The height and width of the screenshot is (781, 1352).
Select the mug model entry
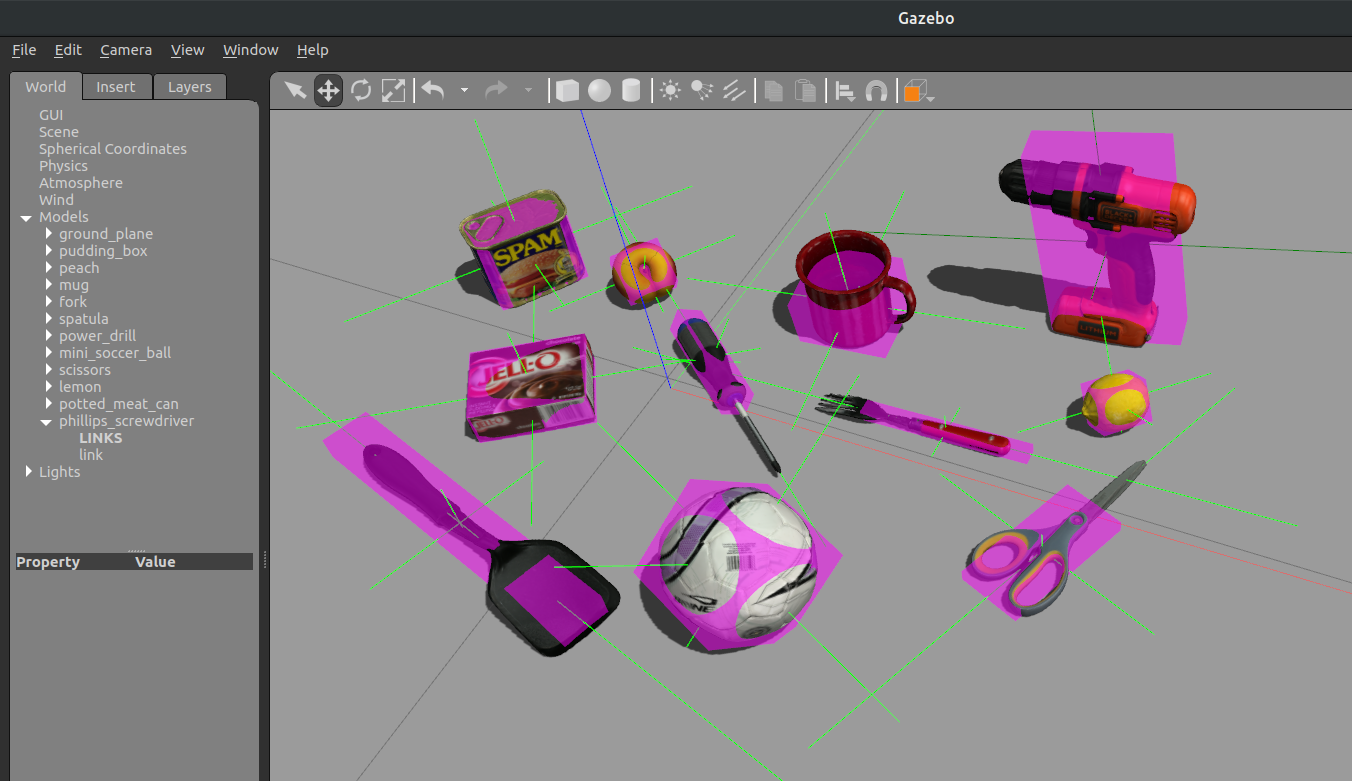74,285
